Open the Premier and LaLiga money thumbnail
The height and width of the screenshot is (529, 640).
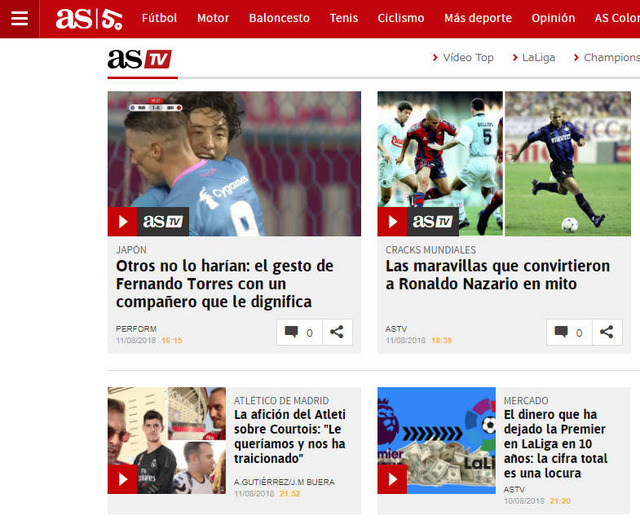point(436,440)
